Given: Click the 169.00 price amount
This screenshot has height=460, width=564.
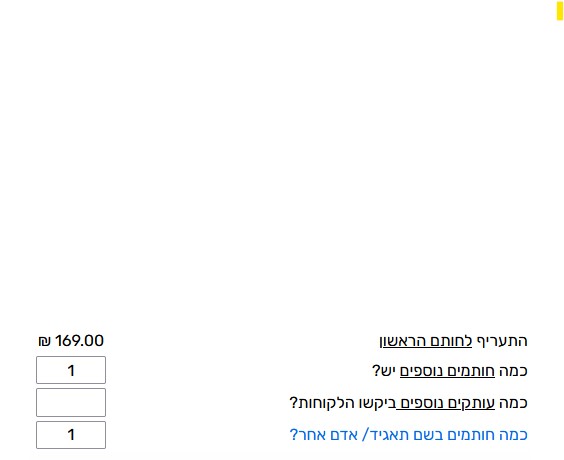Looking at the screenshot, I should [x=79, y=341].
